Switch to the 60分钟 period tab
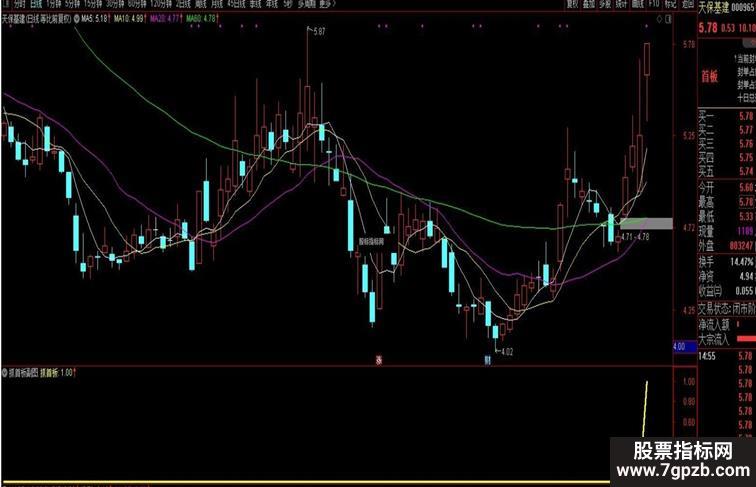The image size is (756, 487). click(137, 4)
